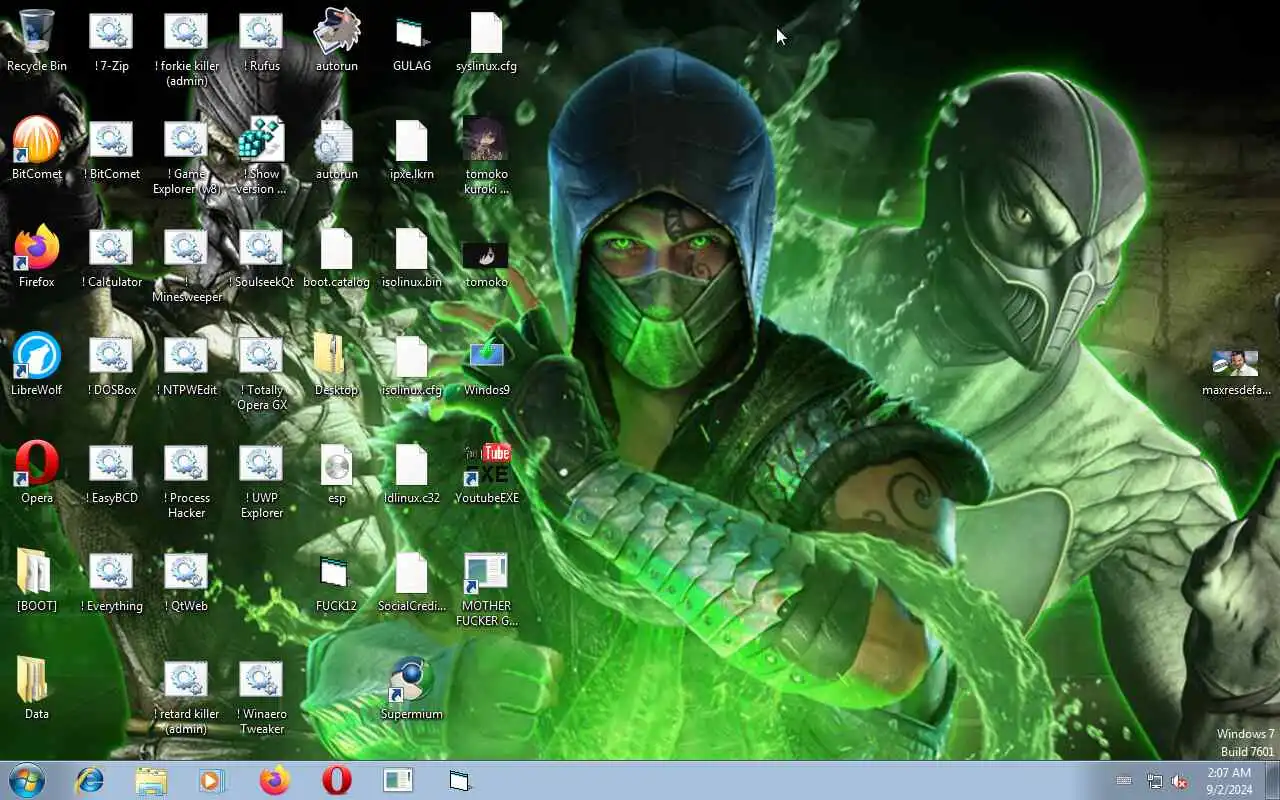Select the GULAG desktop icon
This screenshot has height=800, width=1280.
[411, 41]
